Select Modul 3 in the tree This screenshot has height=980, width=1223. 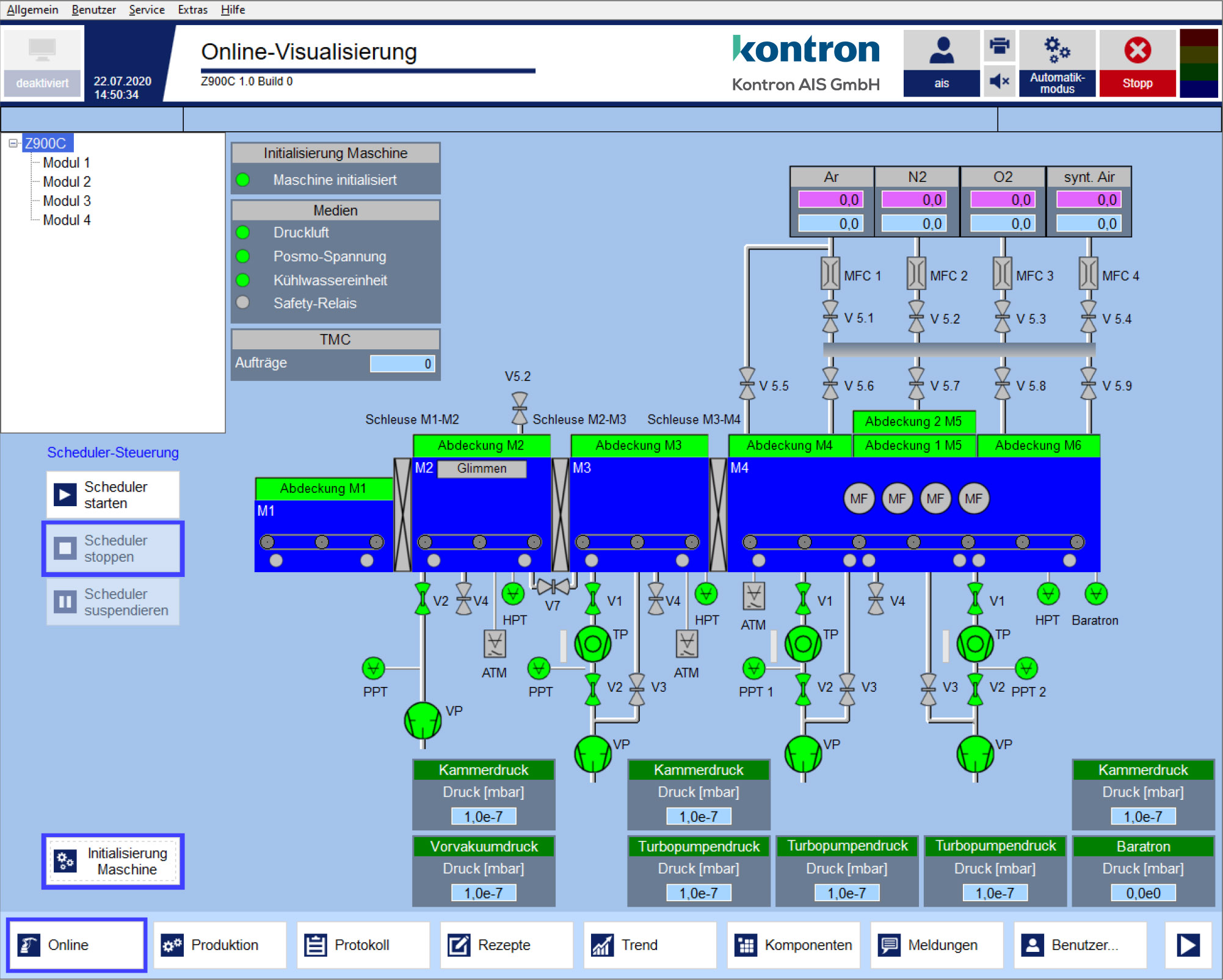pos(67,201)
